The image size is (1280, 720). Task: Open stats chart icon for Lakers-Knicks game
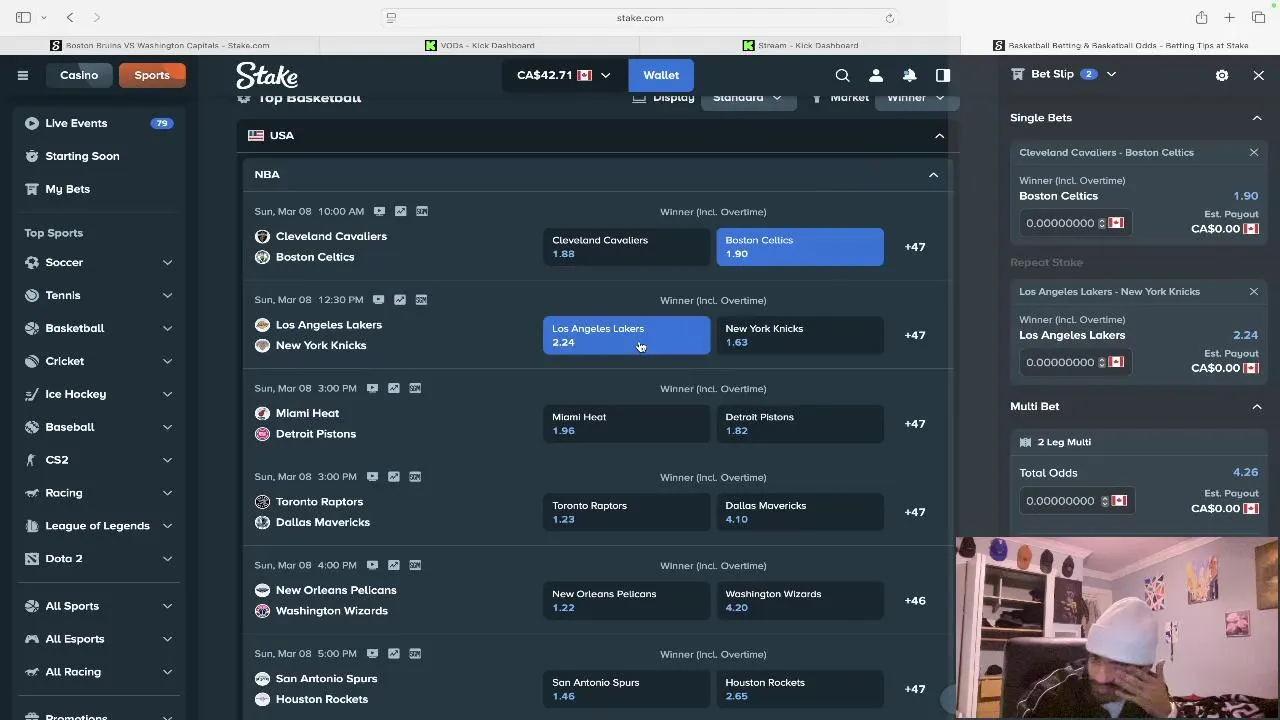point(400,300)
